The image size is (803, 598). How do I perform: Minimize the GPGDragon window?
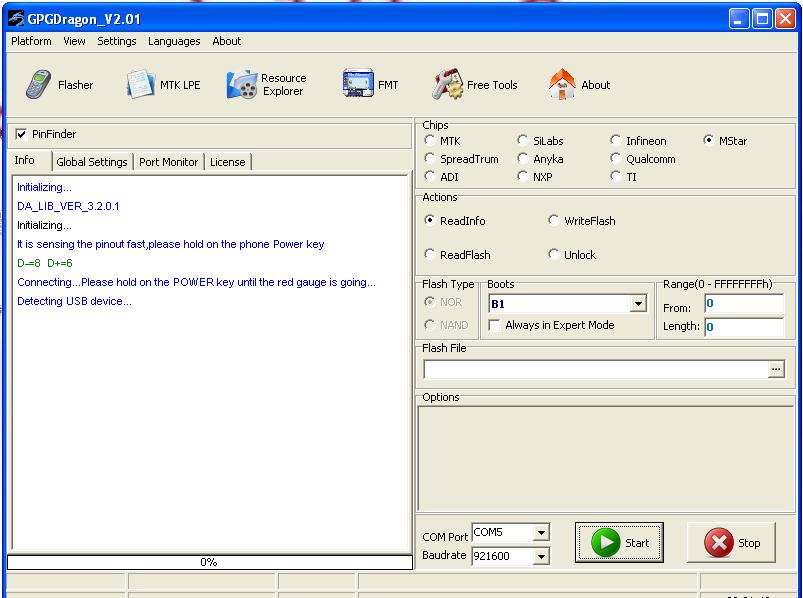point(738,19)
